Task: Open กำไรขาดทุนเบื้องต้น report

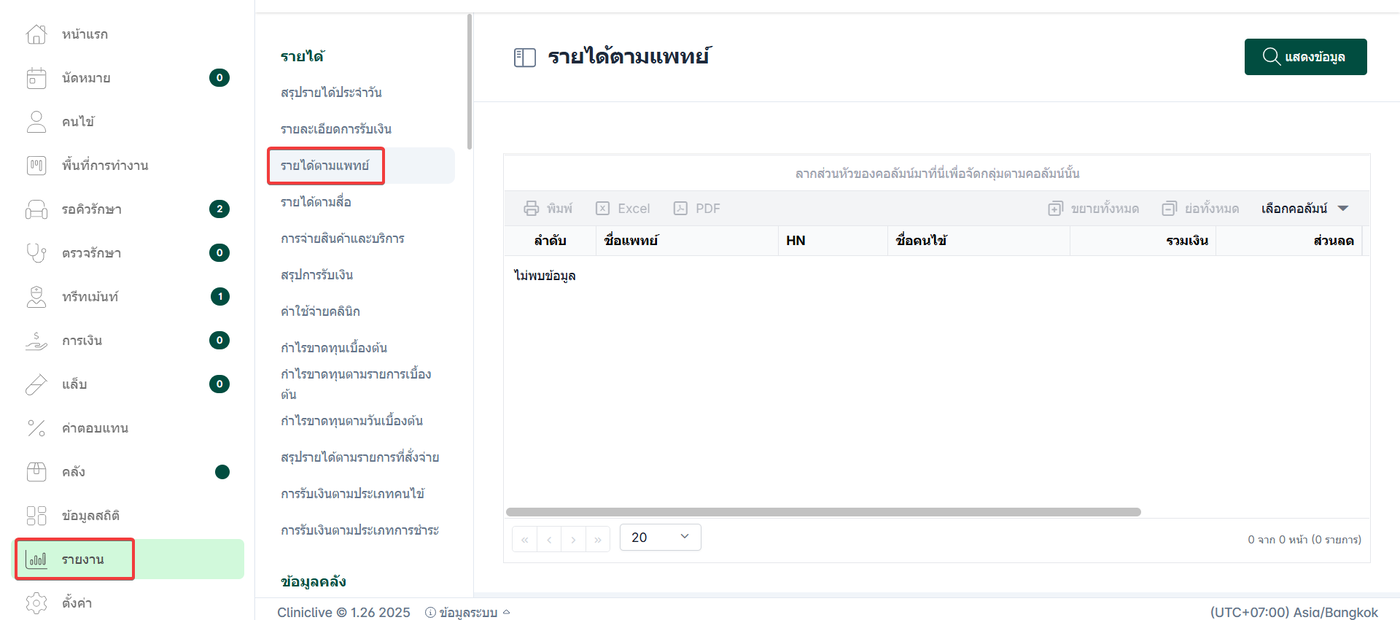Action: click(334, 348)
